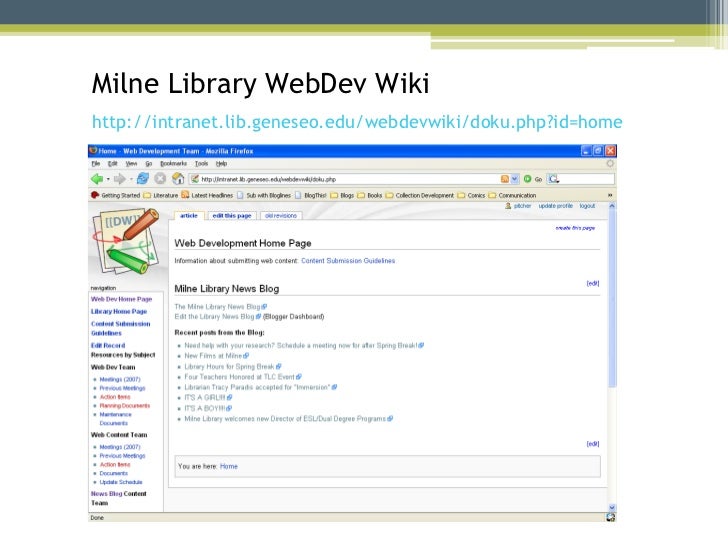Open the Books bookmarks folder

point(370,195)
